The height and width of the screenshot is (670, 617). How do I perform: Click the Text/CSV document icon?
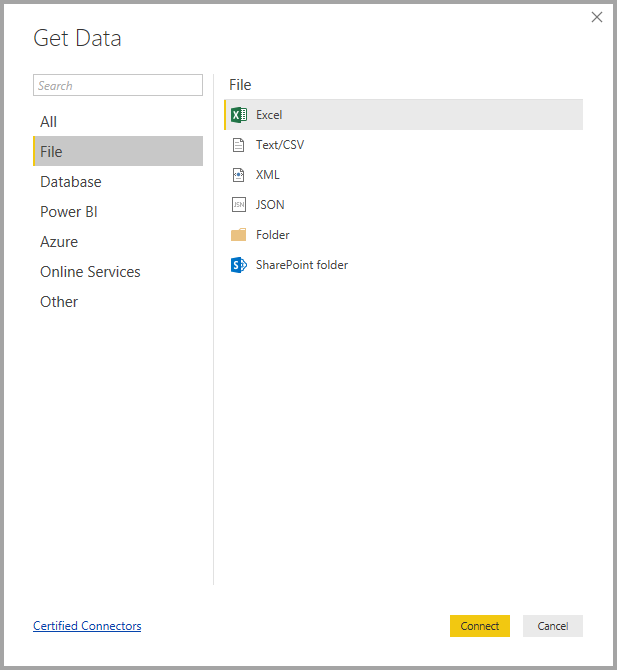238,145
